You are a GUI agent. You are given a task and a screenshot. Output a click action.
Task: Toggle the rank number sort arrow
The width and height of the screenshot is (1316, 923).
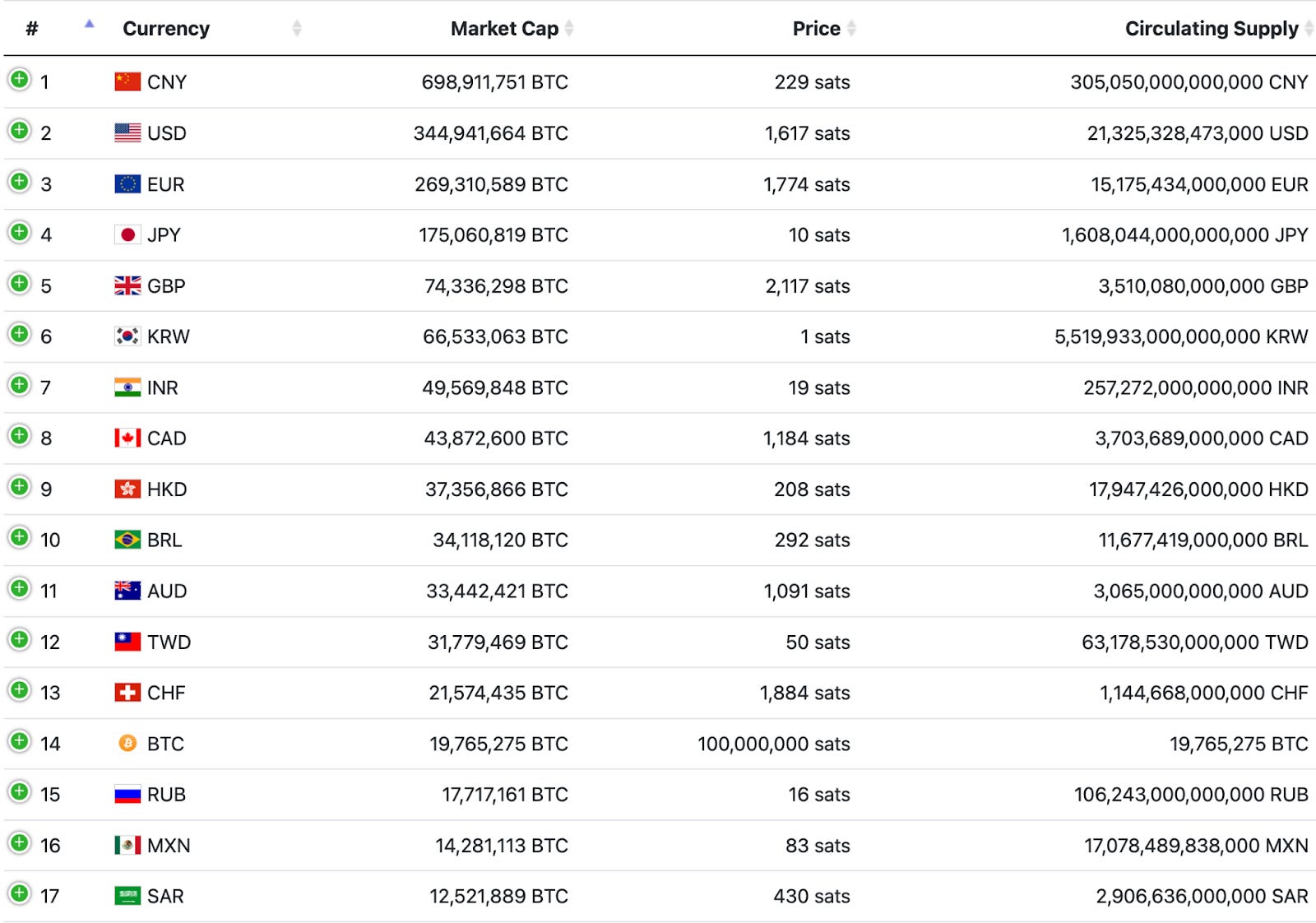89,25
